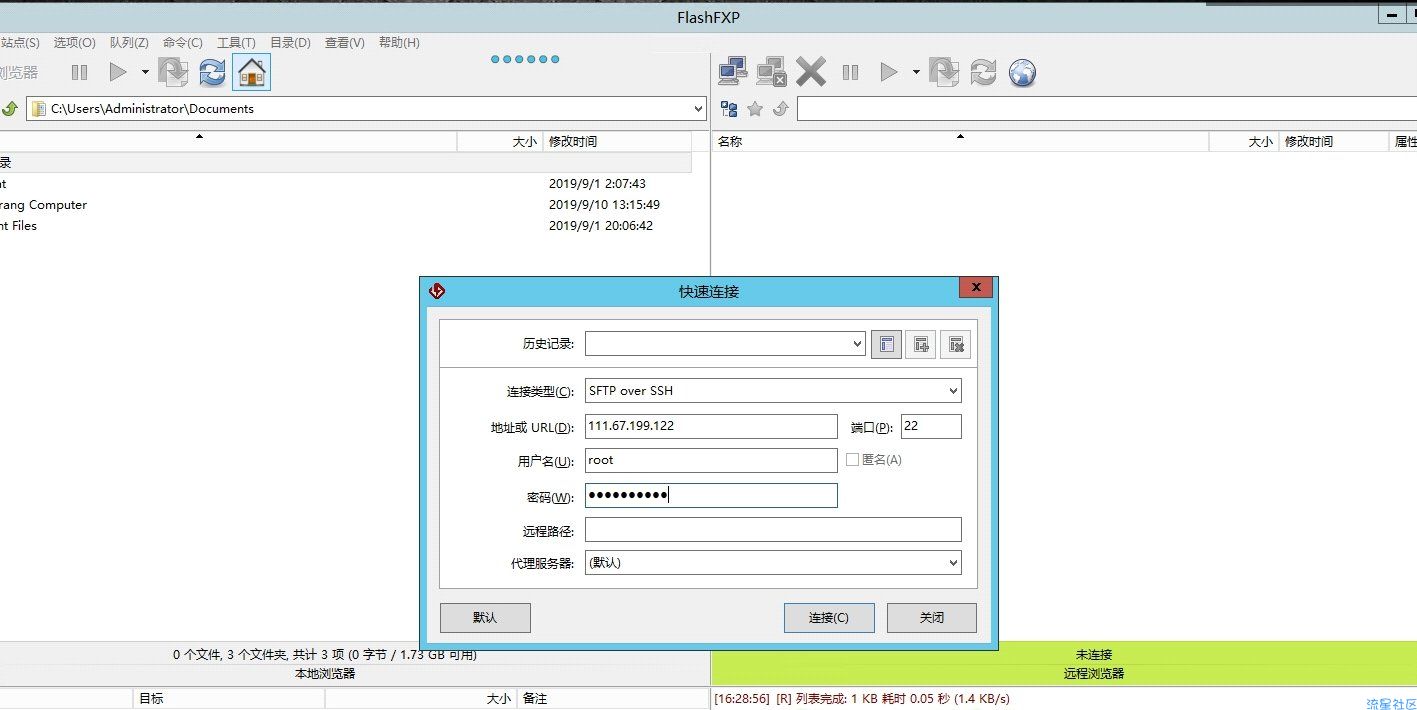Image resolution: width=1417 pixels, height=710 pixels.
Task: Open the 帮助(H) menu
Action: point(398,43)
